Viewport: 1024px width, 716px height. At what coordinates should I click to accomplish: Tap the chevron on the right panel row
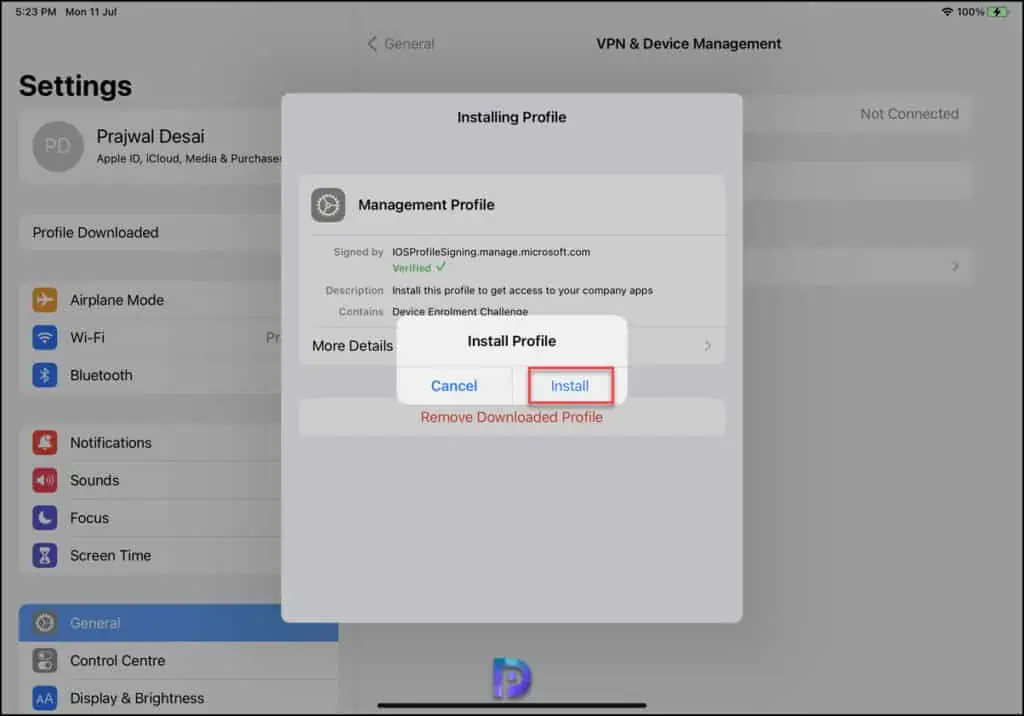[x=955, y=267]
